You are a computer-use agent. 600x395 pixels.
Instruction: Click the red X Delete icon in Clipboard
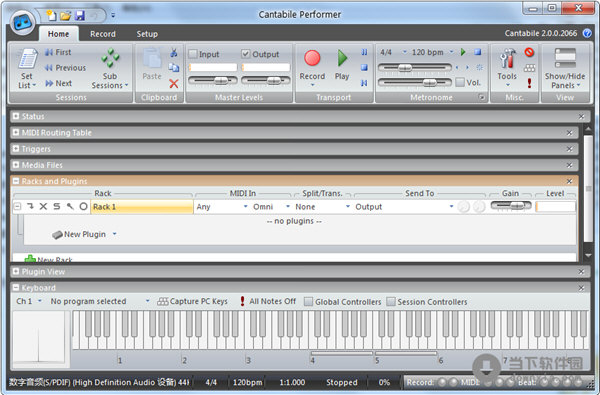tap(174, 83)
